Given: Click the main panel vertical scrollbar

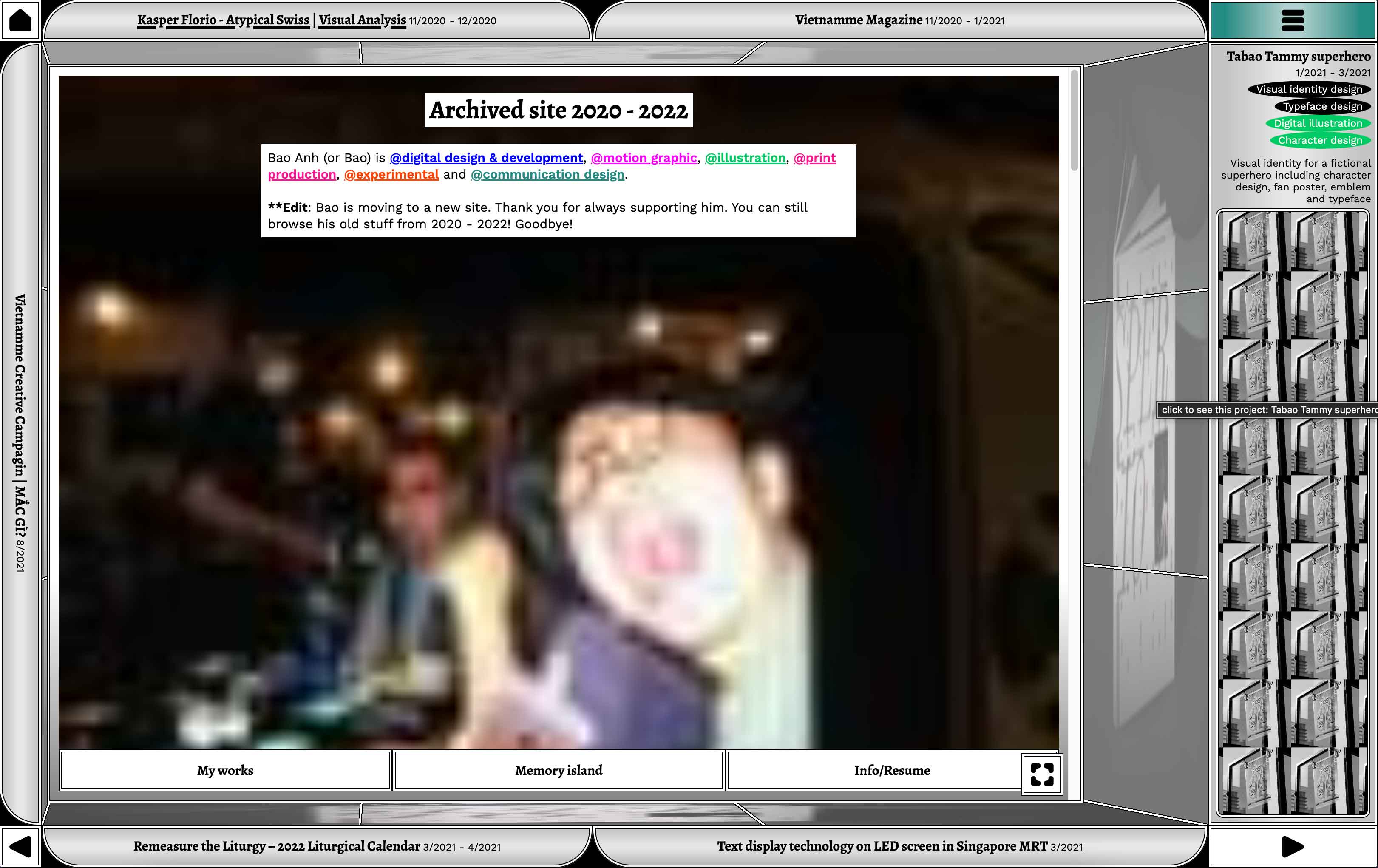Looking at the screenshot, I should point(1074,120).
